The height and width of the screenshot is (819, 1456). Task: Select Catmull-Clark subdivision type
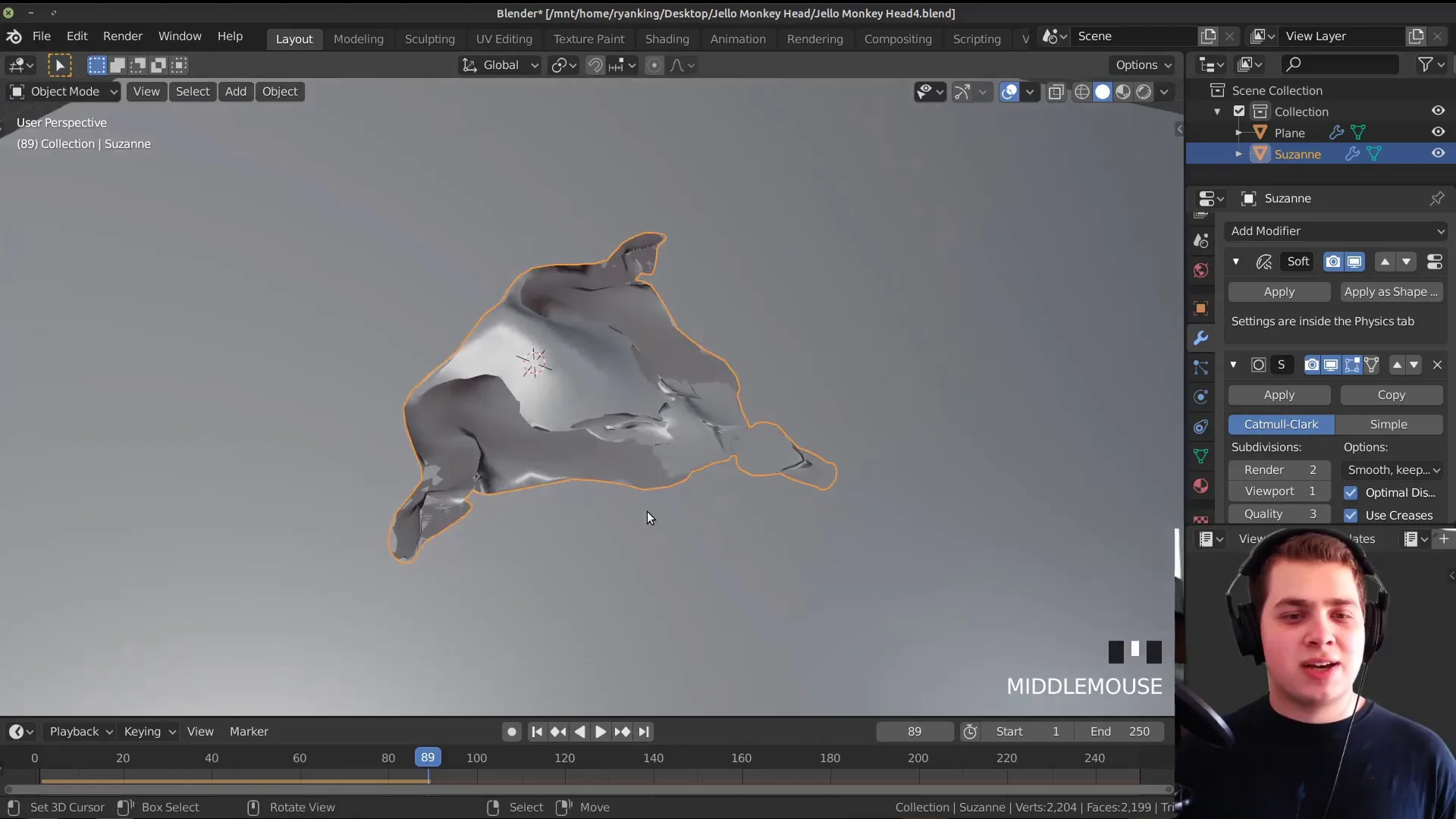(1281, 425)
